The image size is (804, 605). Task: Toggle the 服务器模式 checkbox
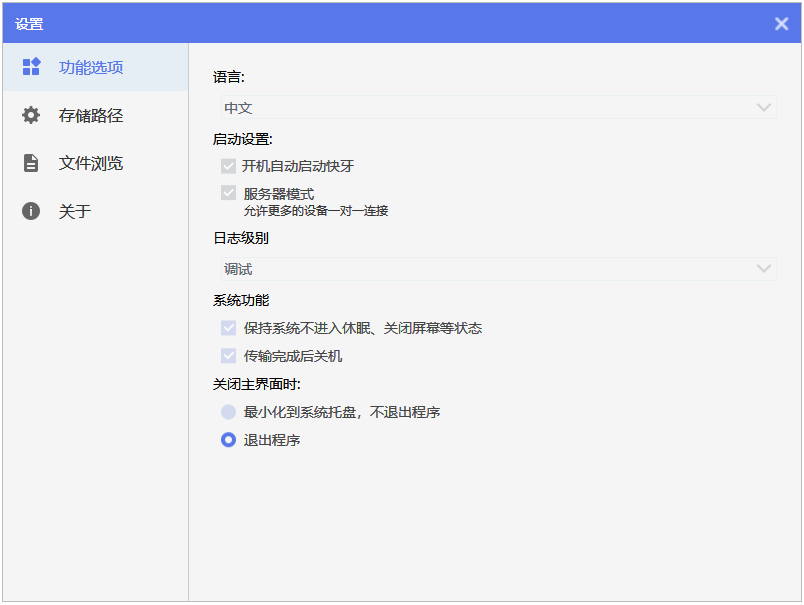point(228,192)
